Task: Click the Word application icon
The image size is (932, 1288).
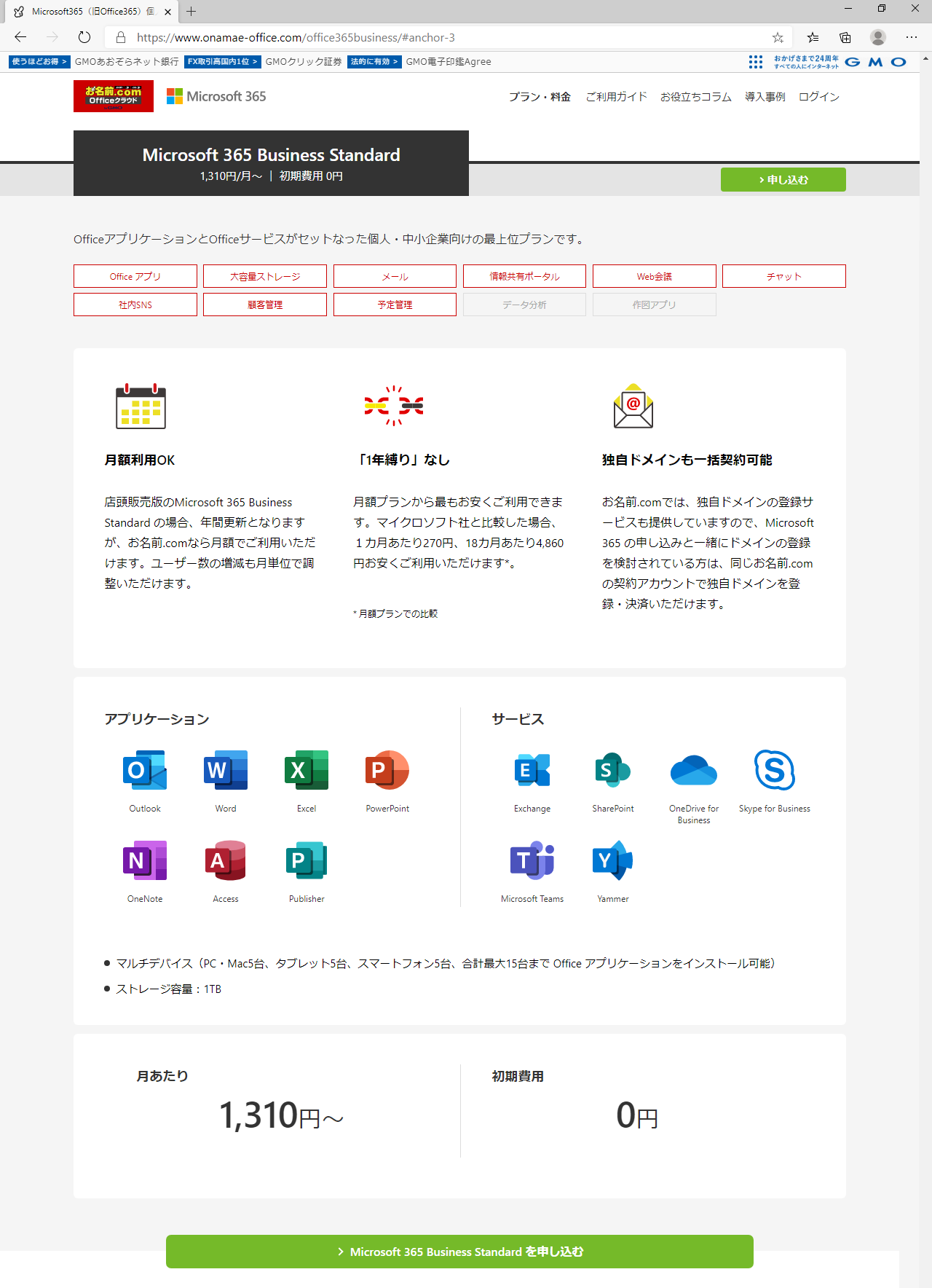Action: tap(226, 770)
